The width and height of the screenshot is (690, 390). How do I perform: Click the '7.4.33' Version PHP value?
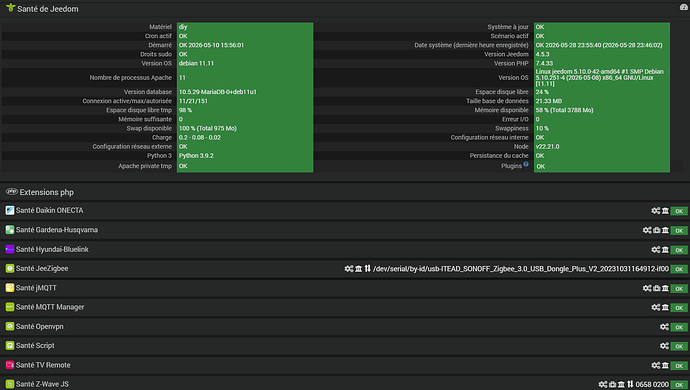(544, 63)
